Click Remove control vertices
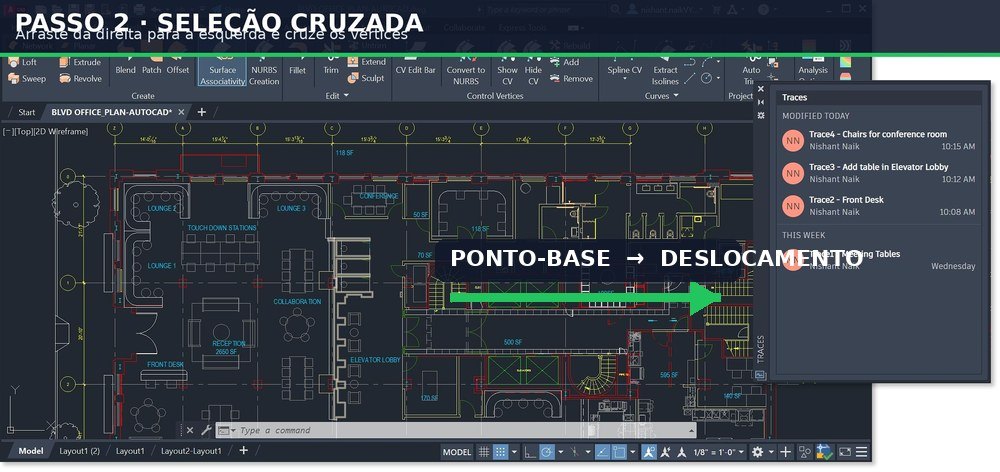1000x472 pixels. click(x=571, y=78)
